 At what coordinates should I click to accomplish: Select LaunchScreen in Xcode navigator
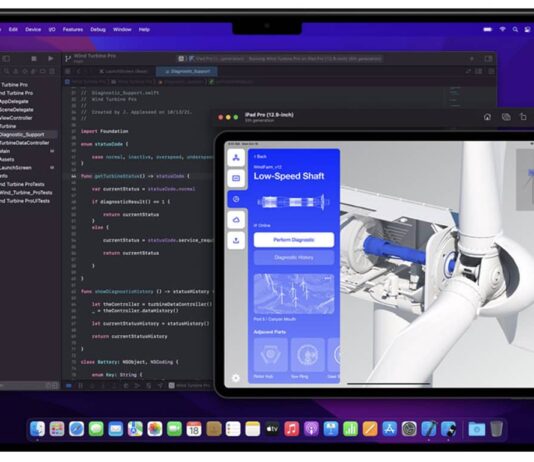coord(16,168)
